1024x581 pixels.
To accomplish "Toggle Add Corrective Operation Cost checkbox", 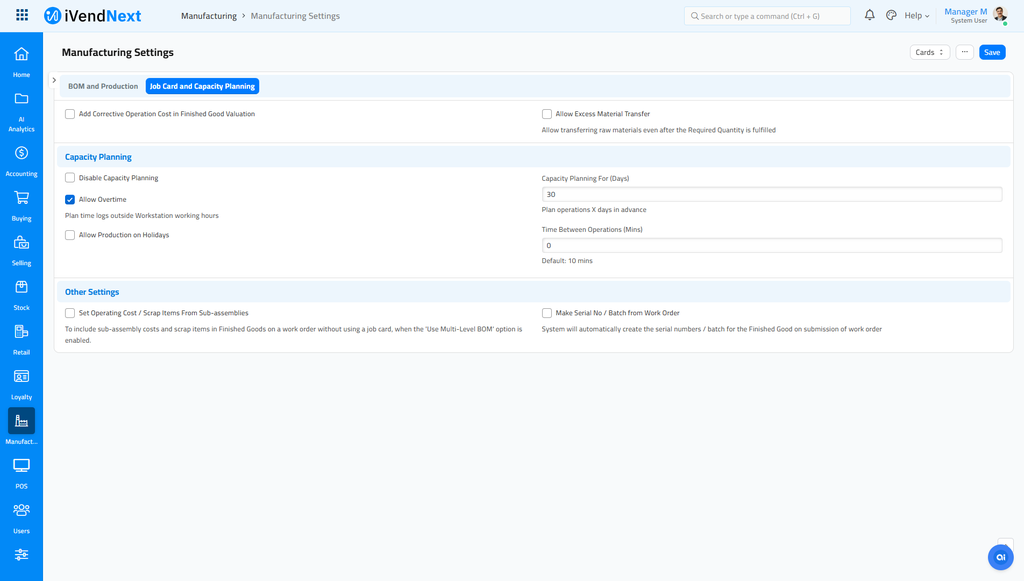I will 70,114.
